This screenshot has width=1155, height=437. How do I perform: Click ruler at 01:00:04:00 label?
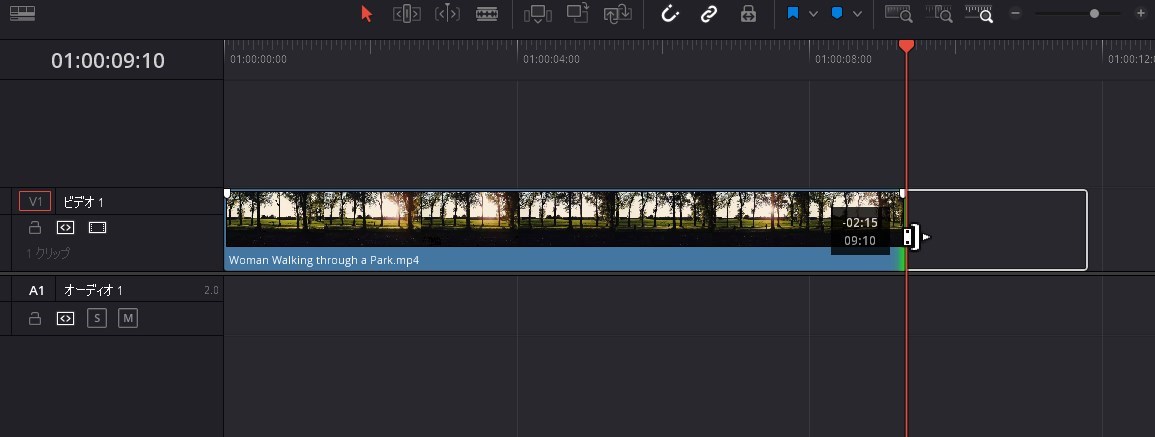click(551, 60)
